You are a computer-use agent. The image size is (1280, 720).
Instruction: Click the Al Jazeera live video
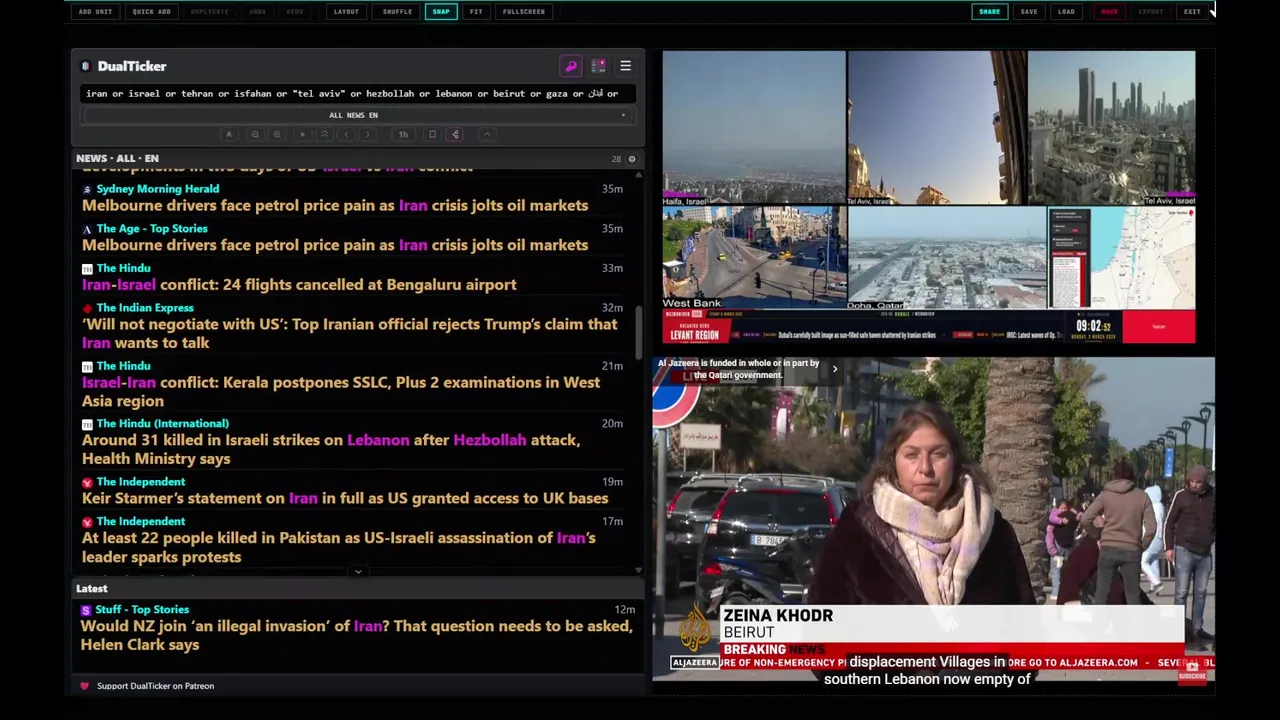(x=933, y=520)
